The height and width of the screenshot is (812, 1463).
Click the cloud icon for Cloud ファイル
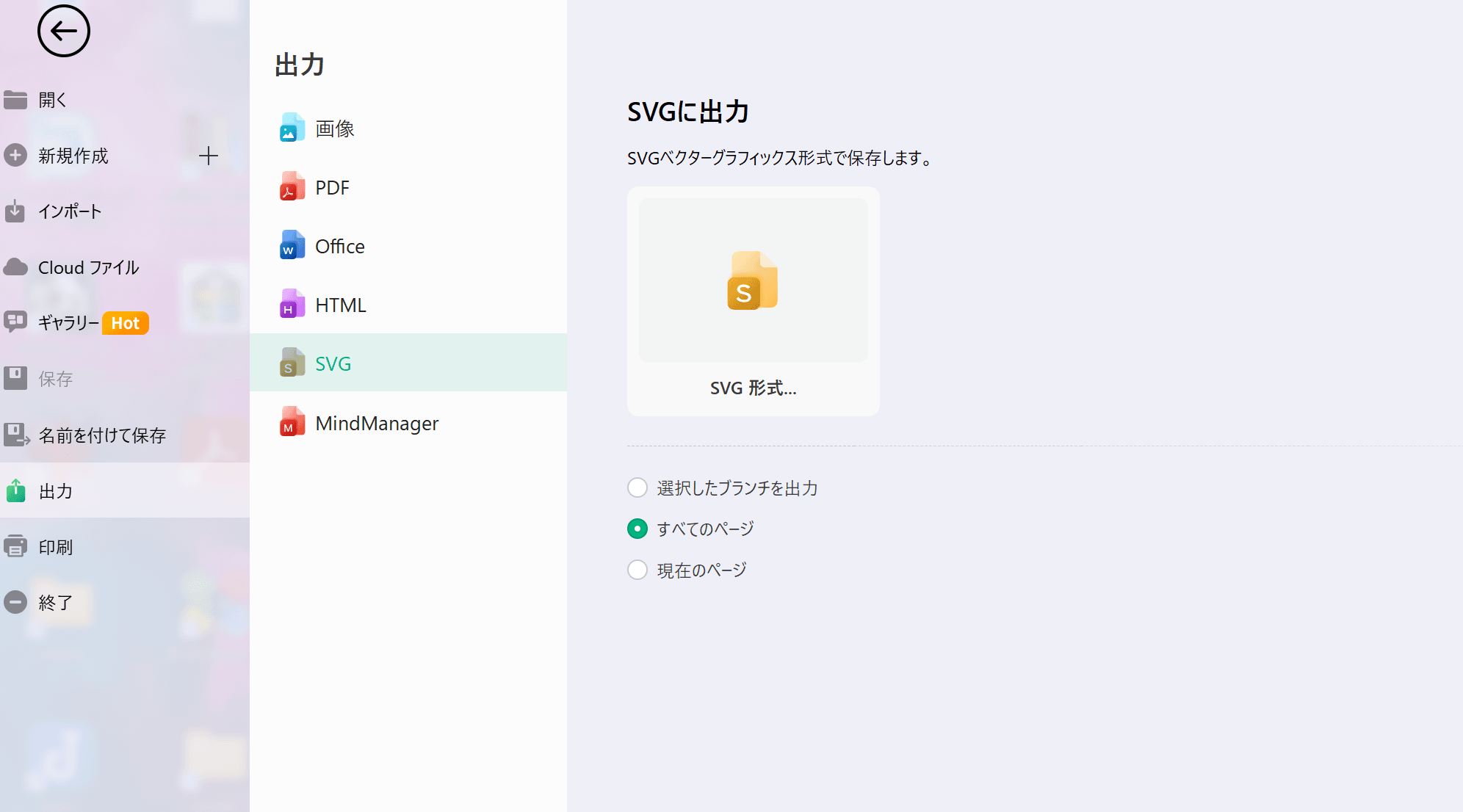click(x=15, y=267)
